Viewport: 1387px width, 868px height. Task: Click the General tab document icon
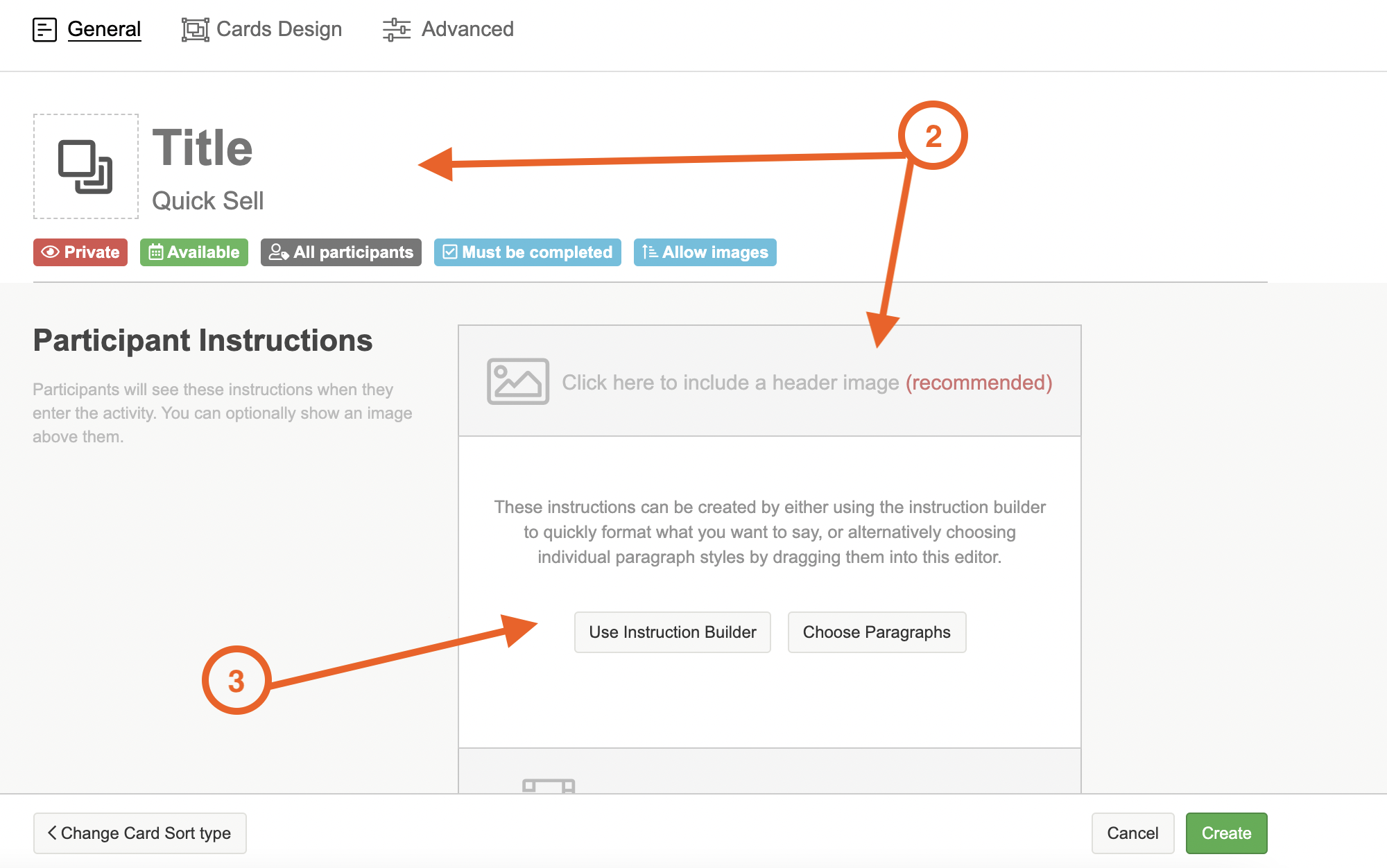[x=44, y=30]
